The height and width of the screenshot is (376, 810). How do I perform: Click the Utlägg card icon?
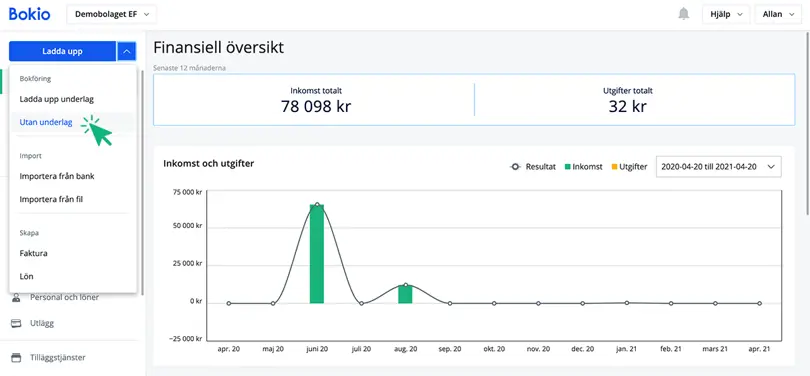coord(17,323)
